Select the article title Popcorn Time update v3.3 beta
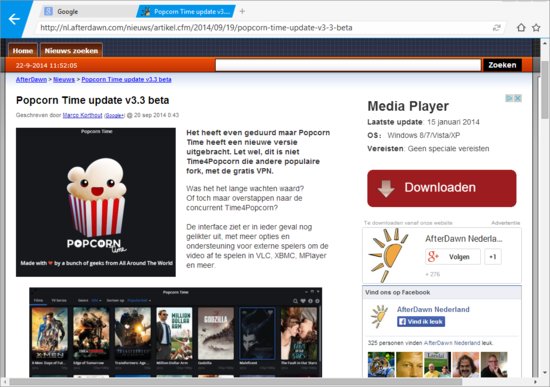 point(93,100)
